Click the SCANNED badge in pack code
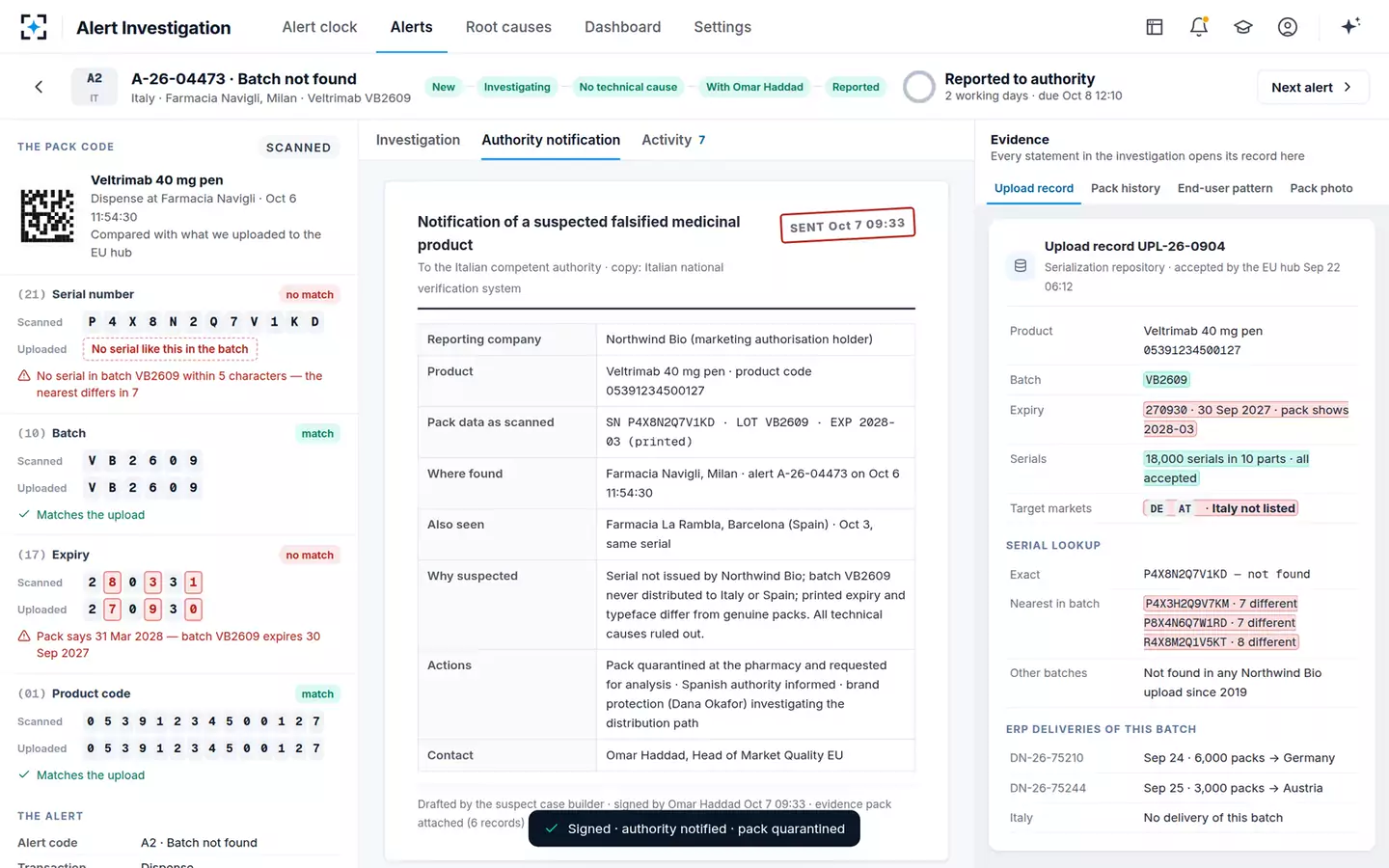Image resolution: width=1389 pixels, height=868 pixels. [298, 148]
